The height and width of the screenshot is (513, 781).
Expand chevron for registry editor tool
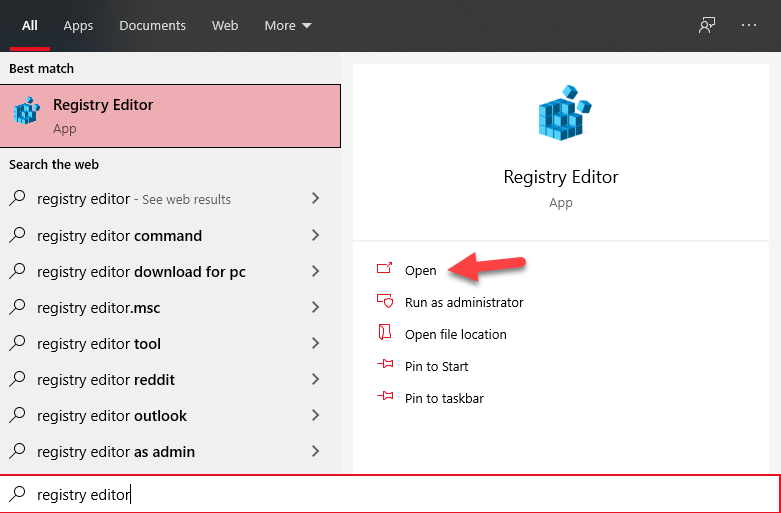tap(315, 344)
